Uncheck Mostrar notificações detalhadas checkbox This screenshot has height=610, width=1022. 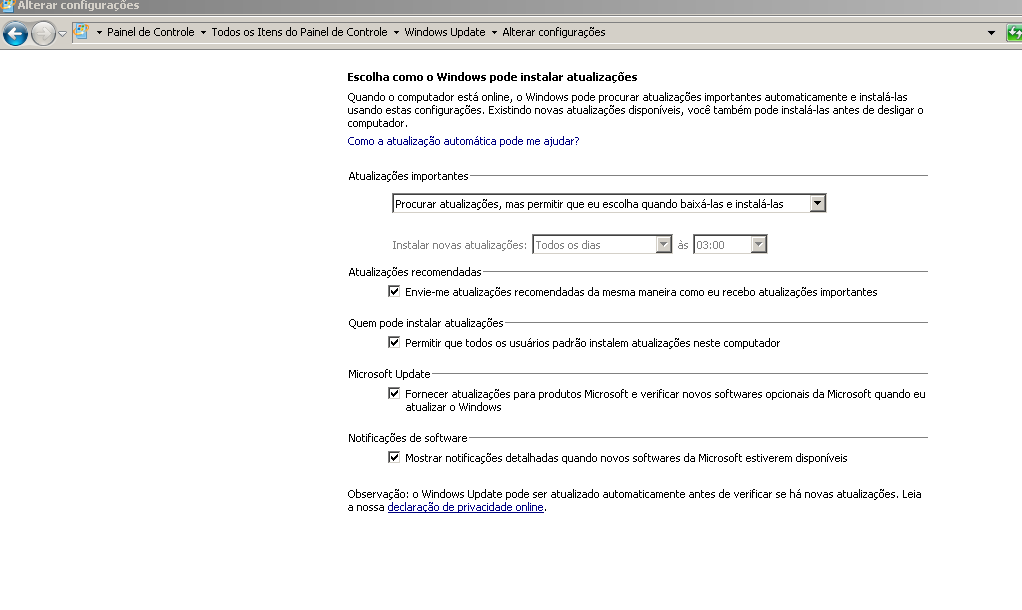pos(394,457)
